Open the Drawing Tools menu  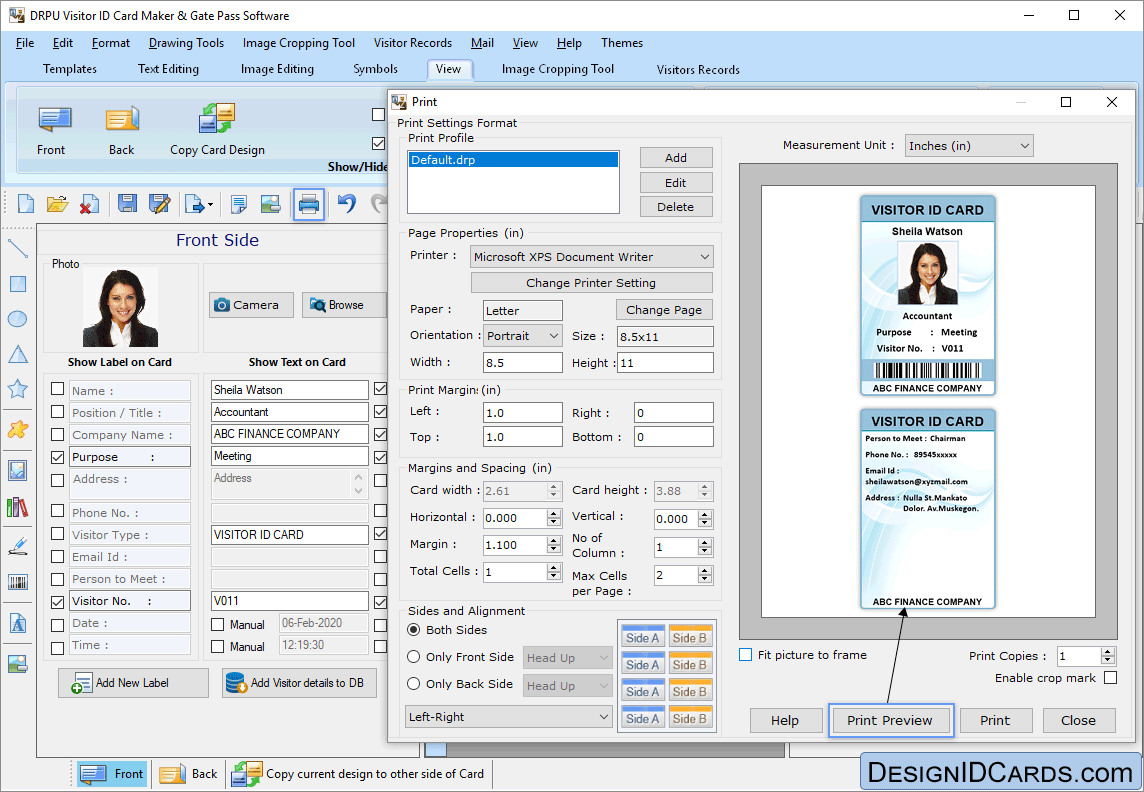(186, 43)
